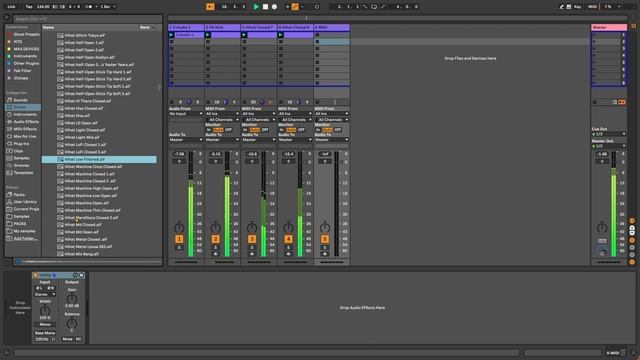Click the Arrangement Record button
Image resolution: width=640 pixels, height=360 pixels.
274,7
